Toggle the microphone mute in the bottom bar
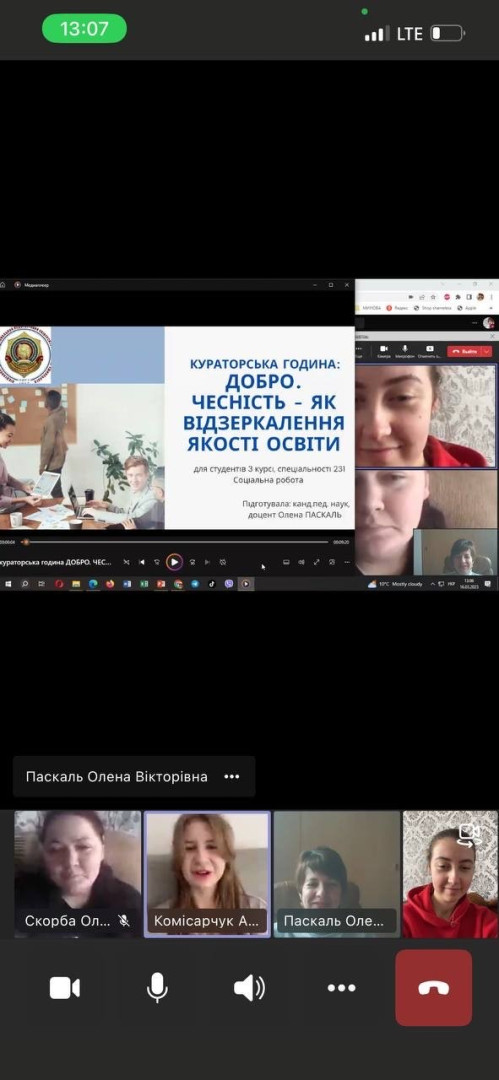Viewport: 499px width, 1080px height. [157, 988]
